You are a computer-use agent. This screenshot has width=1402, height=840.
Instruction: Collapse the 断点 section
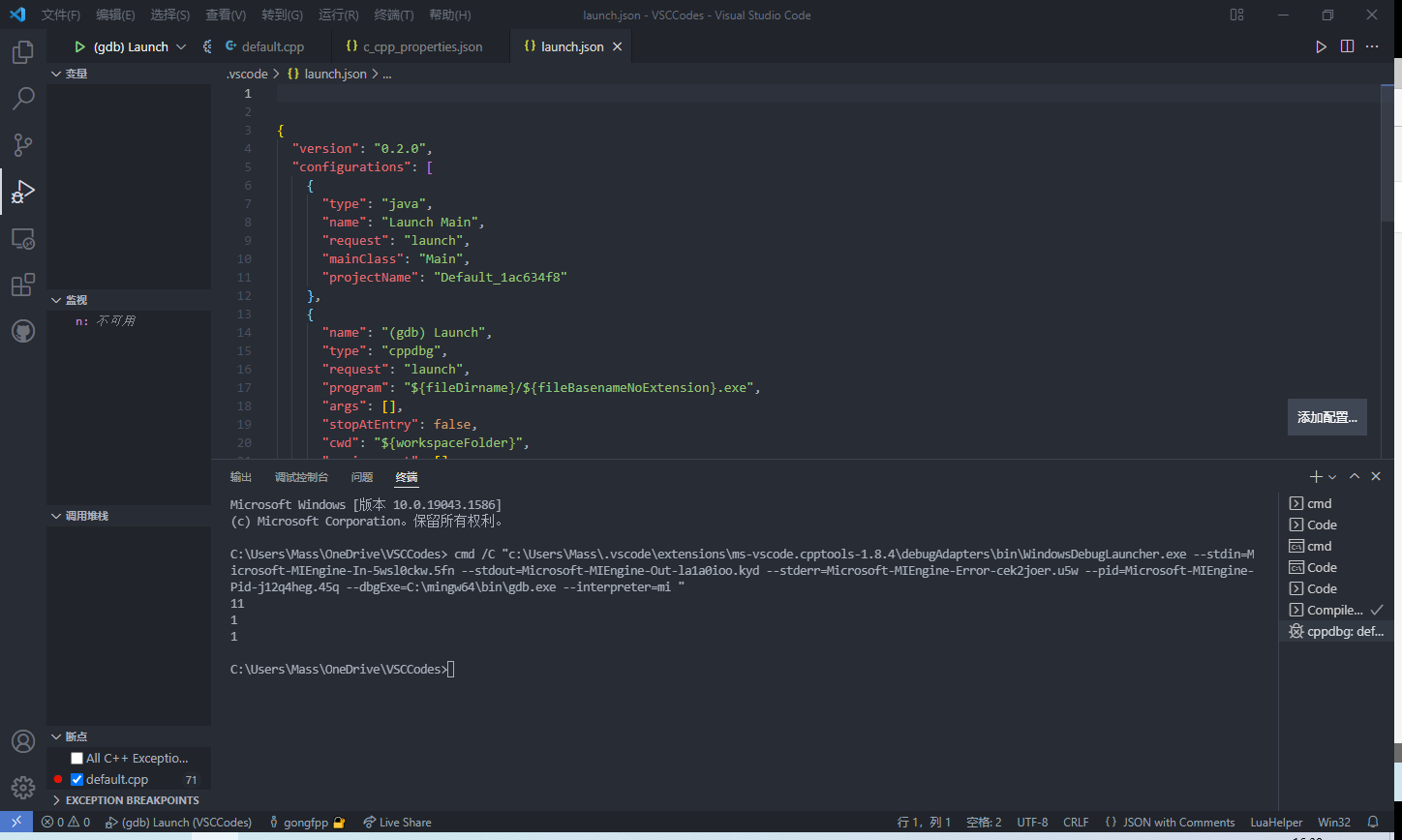129,736
